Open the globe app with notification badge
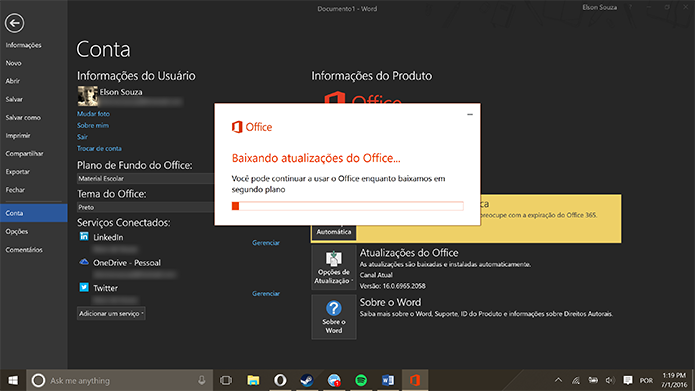The width and height of the screenshot is (695, 391). tap(334, 380)
